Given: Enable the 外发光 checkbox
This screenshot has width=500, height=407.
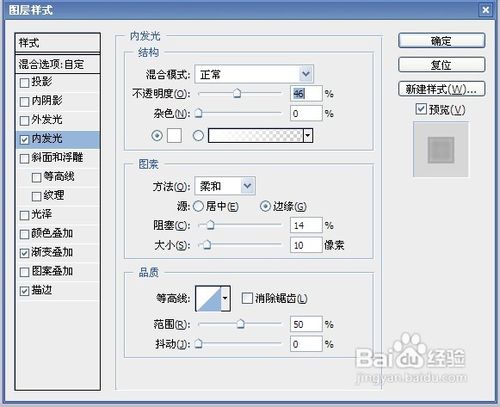Looking at the screenshot, I should (x=24, y=120).
